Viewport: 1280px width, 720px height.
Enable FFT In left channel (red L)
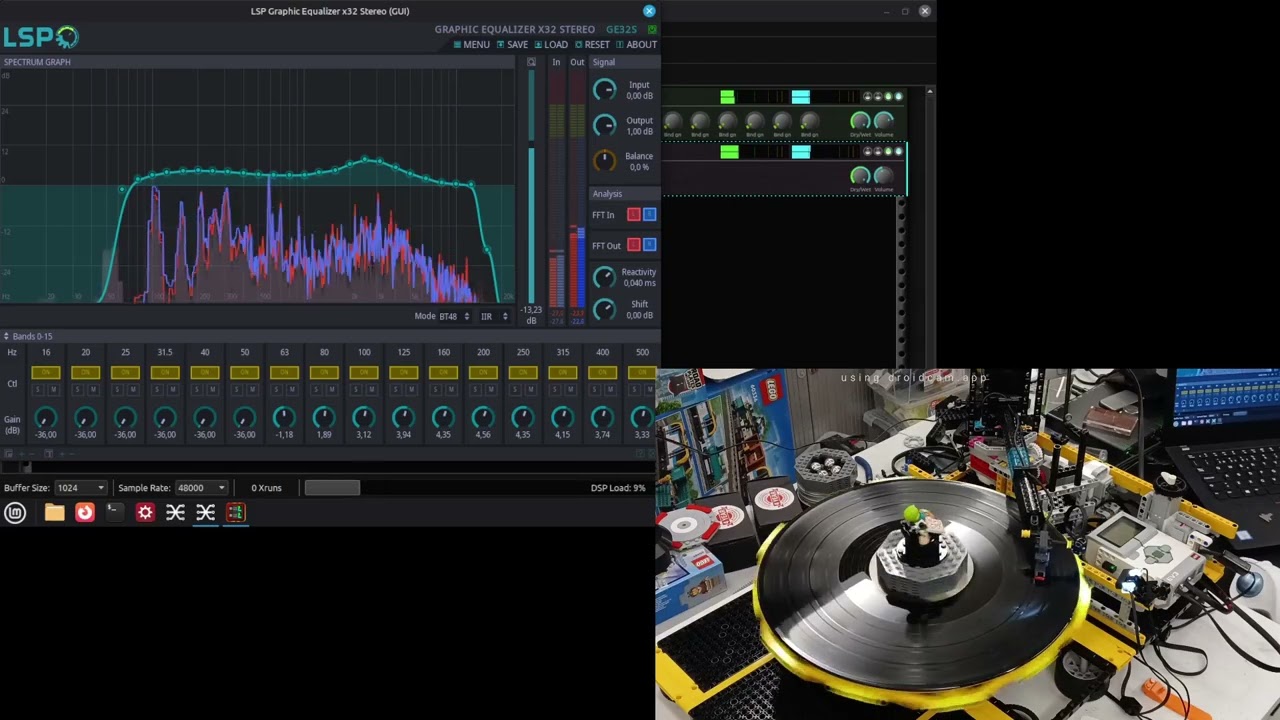point(634,215)
